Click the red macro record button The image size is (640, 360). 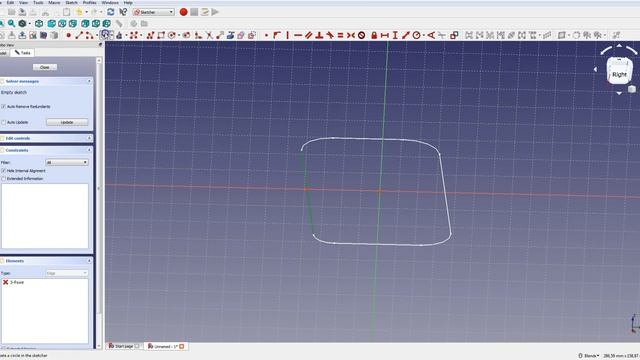pyautogui.click(x=183, y=12)
